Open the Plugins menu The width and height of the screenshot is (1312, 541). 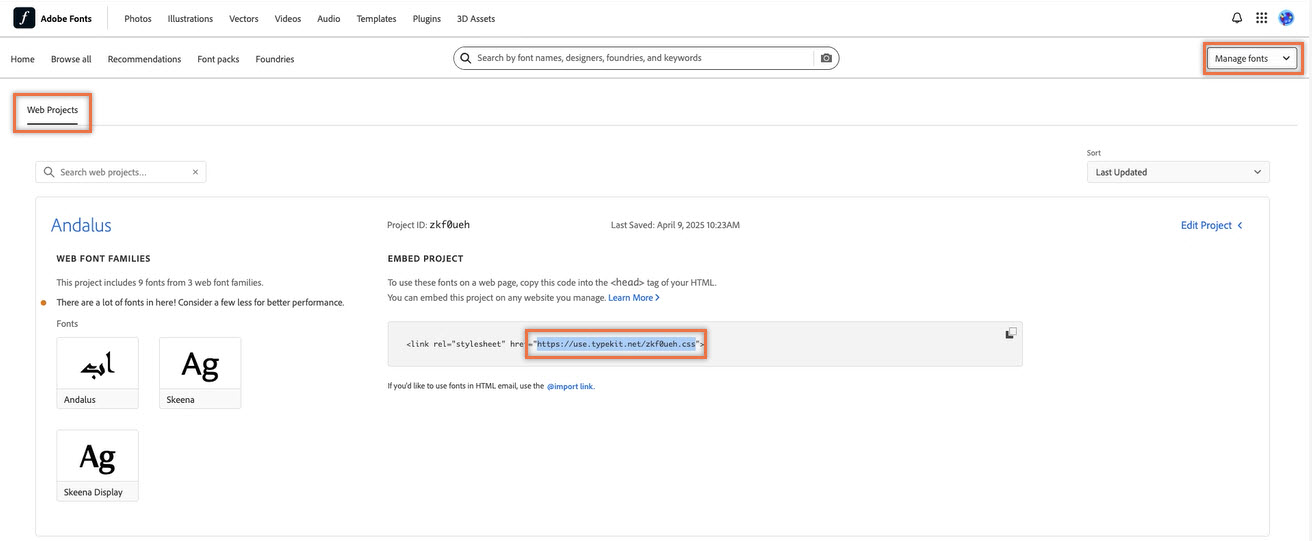427,19
